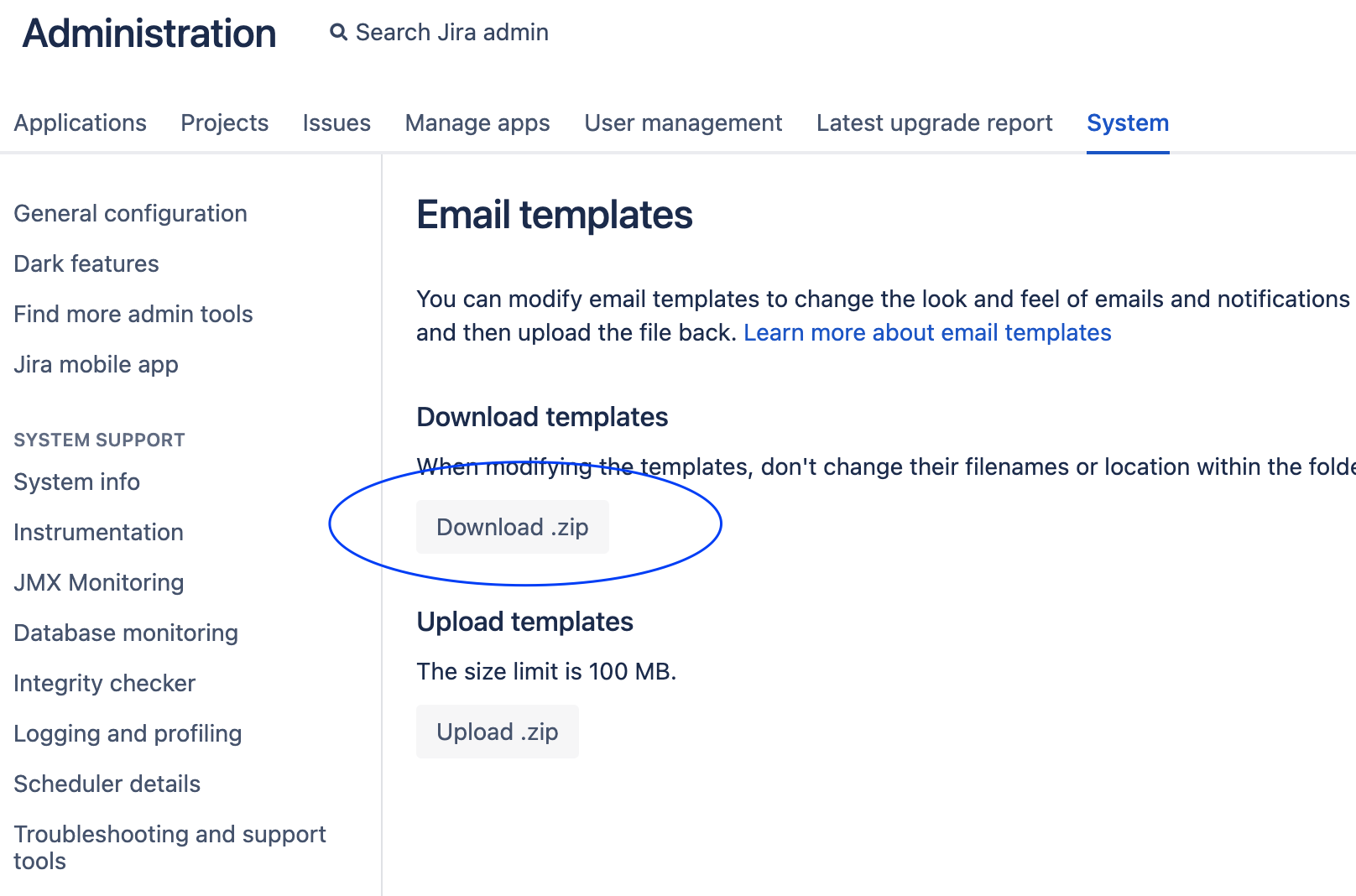Go to System info page

(77, 482)
